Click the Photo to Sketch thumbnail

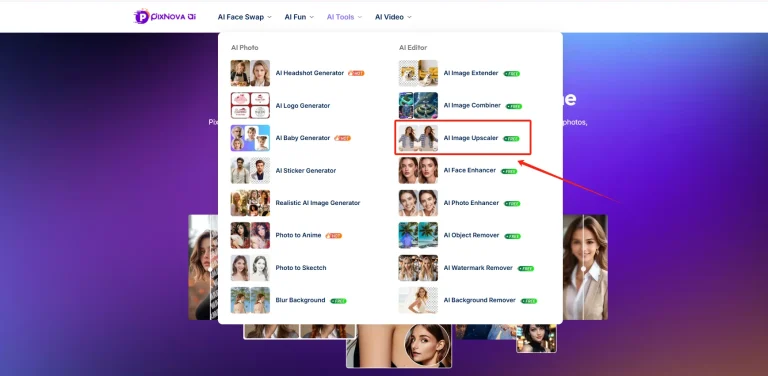click(250, 268)
